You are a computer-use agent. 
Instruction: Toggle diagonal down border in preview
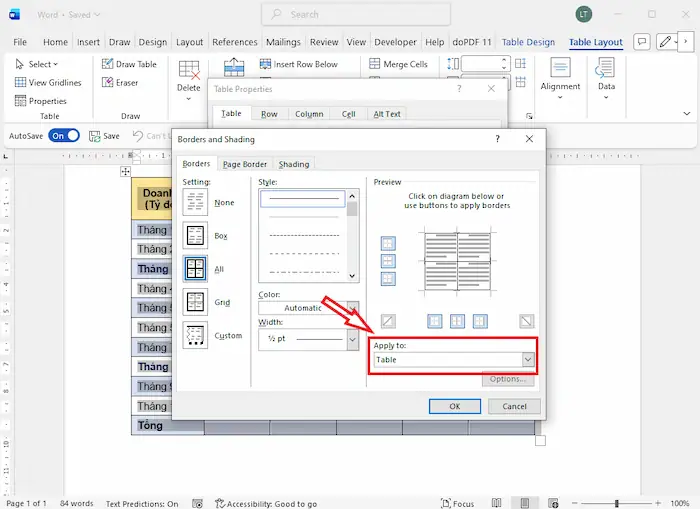coord(526,321)
